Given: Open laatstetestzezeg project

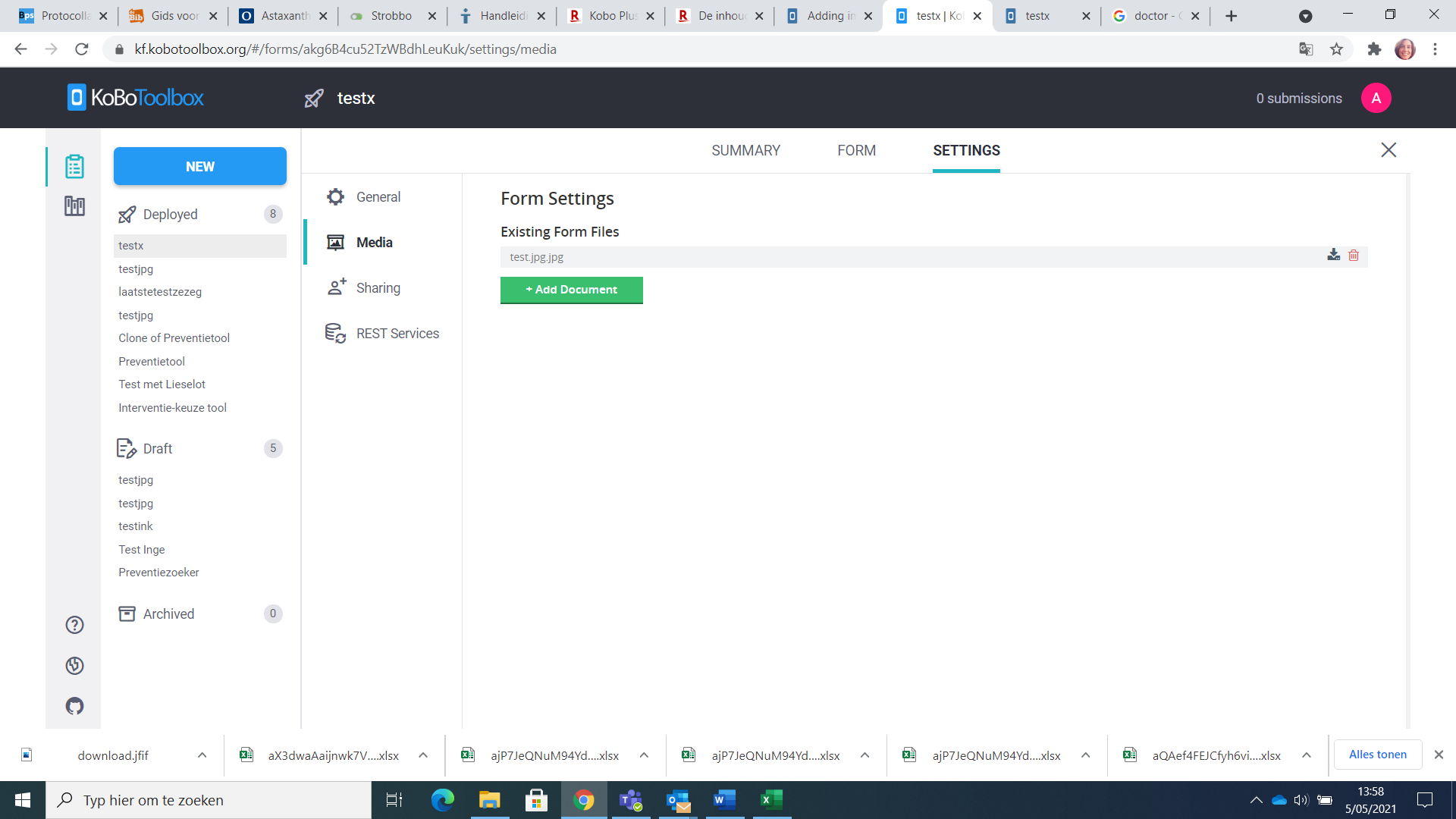Looking at the screenshot, I should pos(160,292).
